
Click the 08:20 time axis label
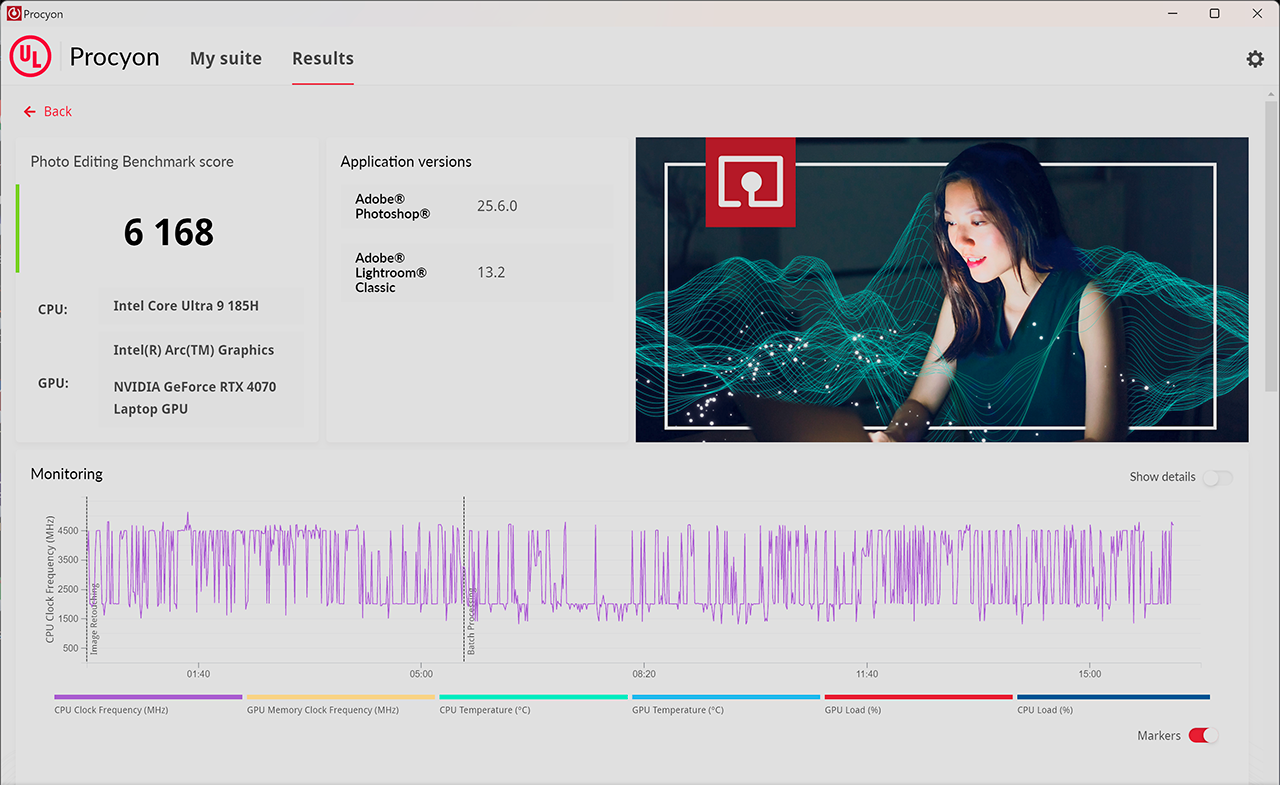(644, 674)
